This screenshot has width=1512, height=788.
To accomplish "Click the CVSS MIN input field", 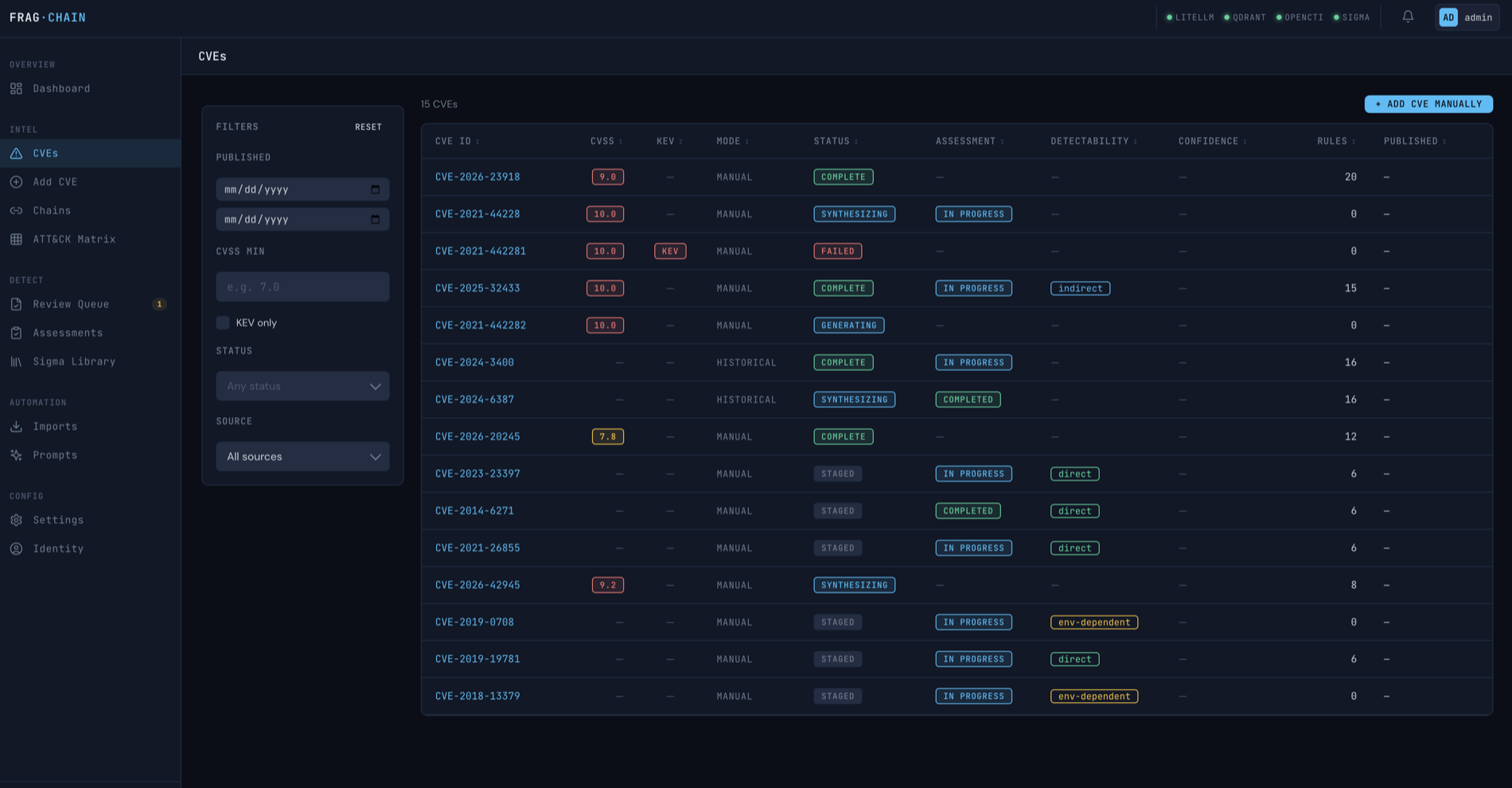I will coord(302,287).
